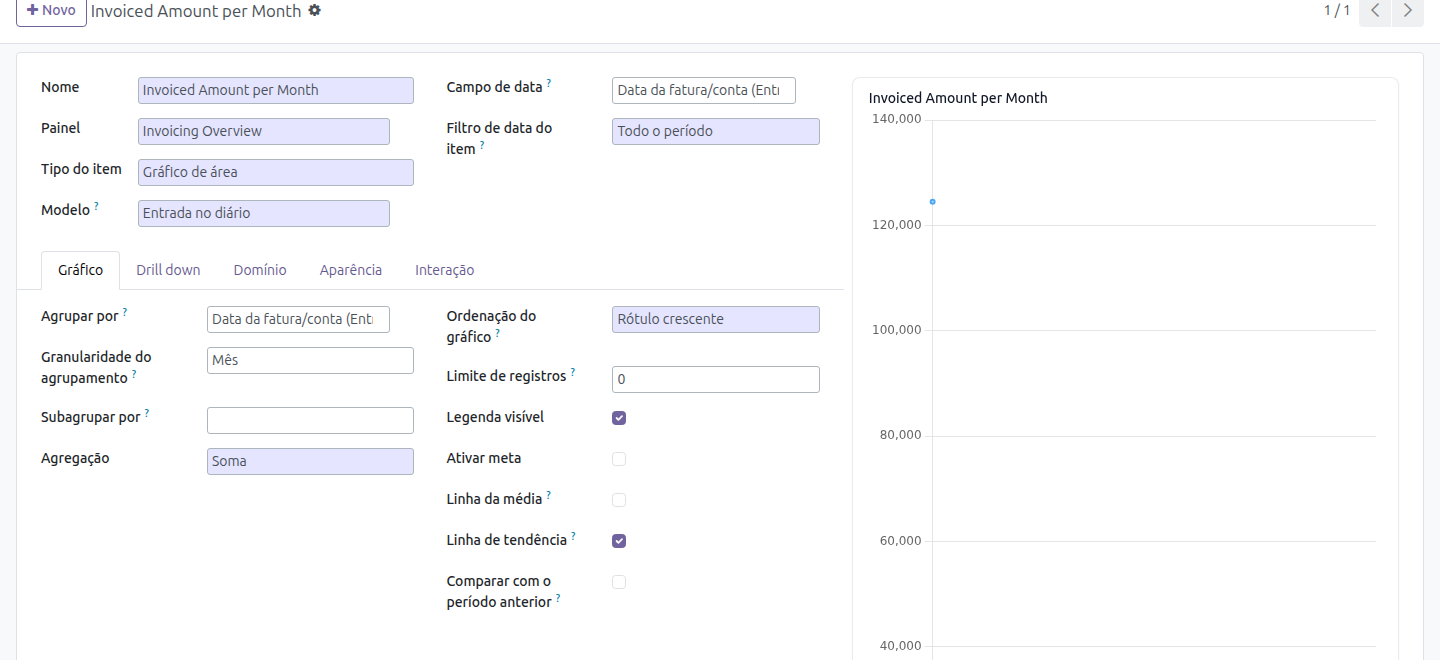Open the Ordenação do gráfico dropdown
Viewport: 1440px width, 660px height.
click(x=716, y=319)
